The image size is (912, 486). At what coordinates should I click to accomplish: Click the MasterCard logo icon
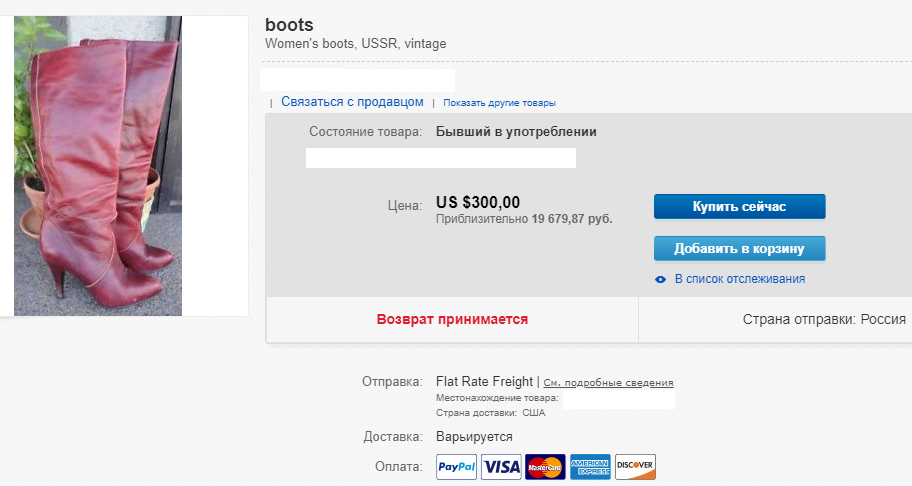coord(545,467)
